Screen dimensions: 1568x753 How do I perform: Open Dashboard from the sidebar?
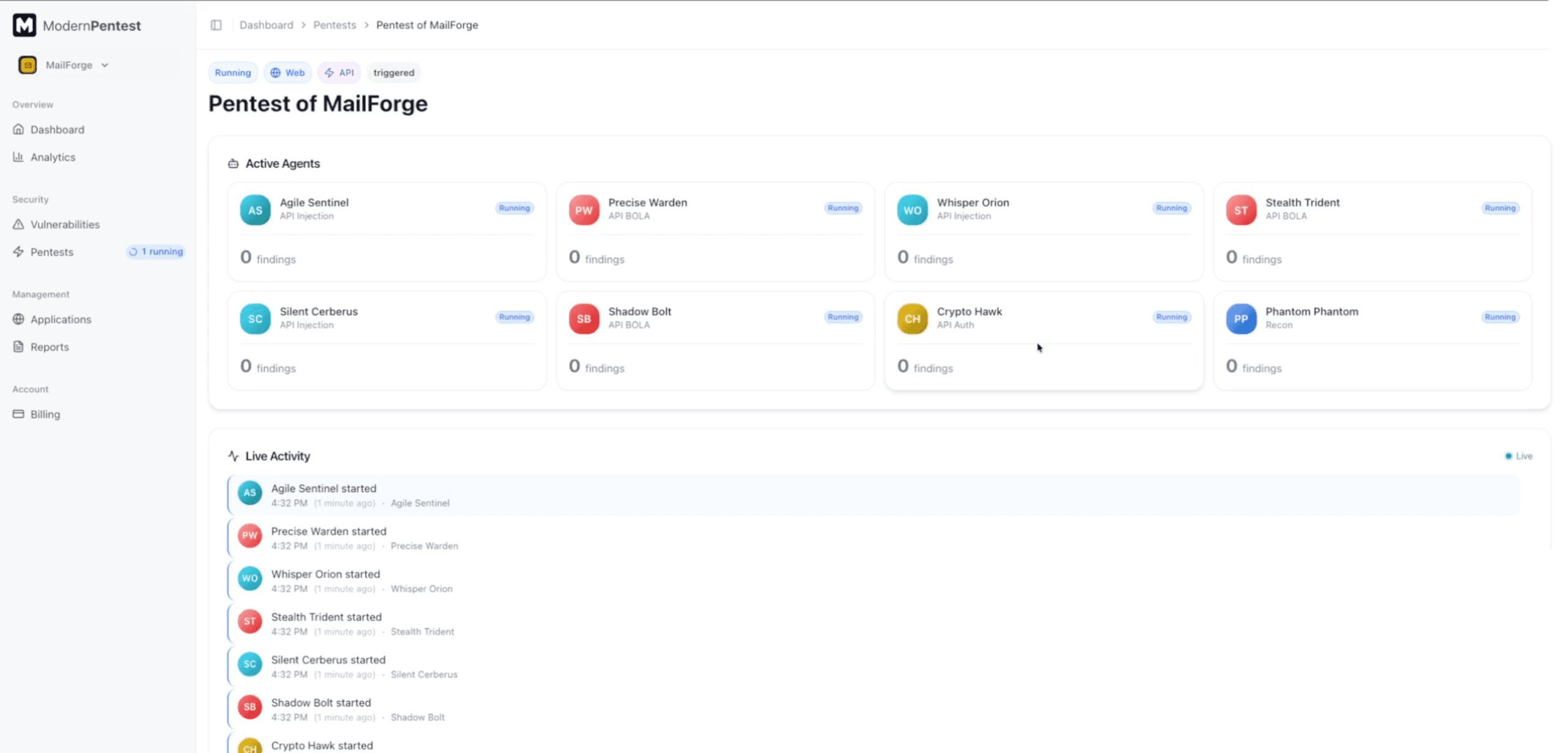click(x=57, y=130)
